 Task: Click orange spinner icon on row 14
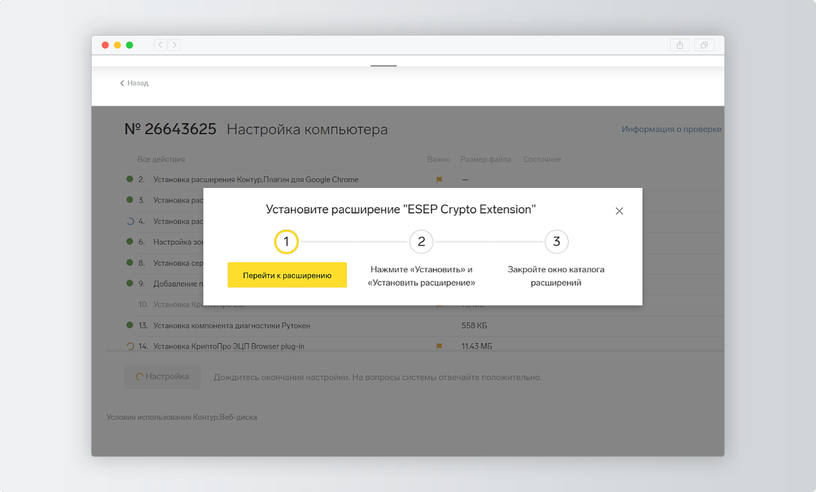tap(130, 346)
